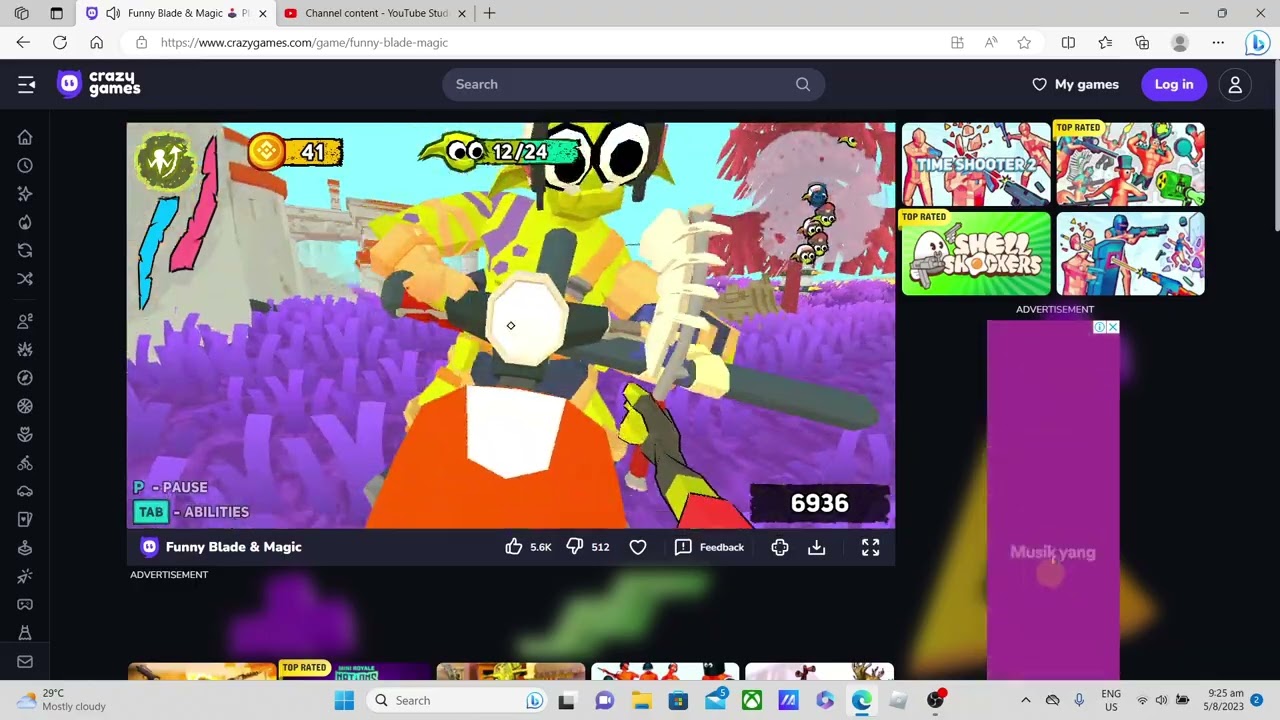Viewport: 1280px width, 720px height.
Task: Go to CrazyGames home via sidebar house icon
Action: [x=25, y=137]
